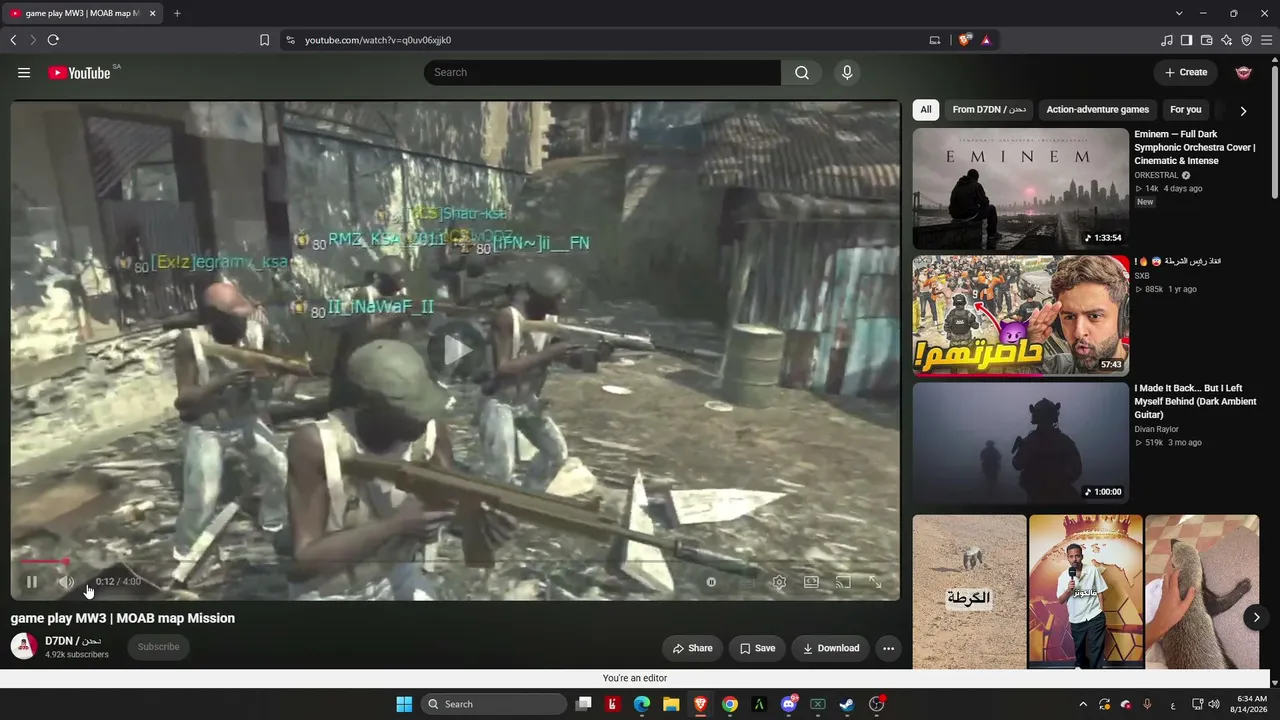The height and width of the screenshot is (720, 1280).
Task: Toggle the browser sidebar panel
Action: coord(1186,40)
